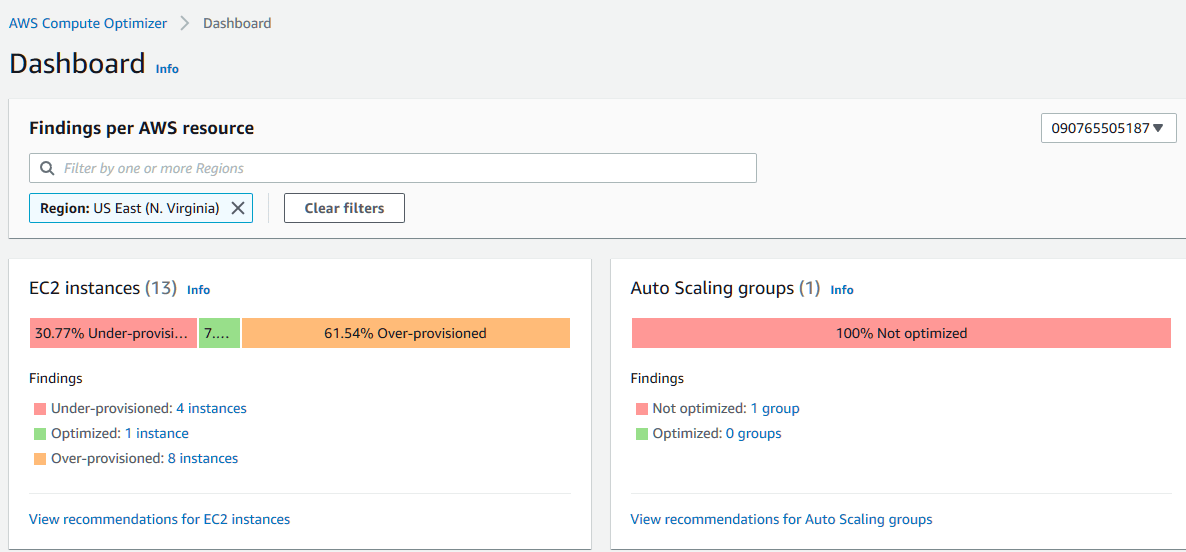Click the magnifier icon in Regions filter
This screenshot has width=1186, height=552.
(x=47, y=168)
